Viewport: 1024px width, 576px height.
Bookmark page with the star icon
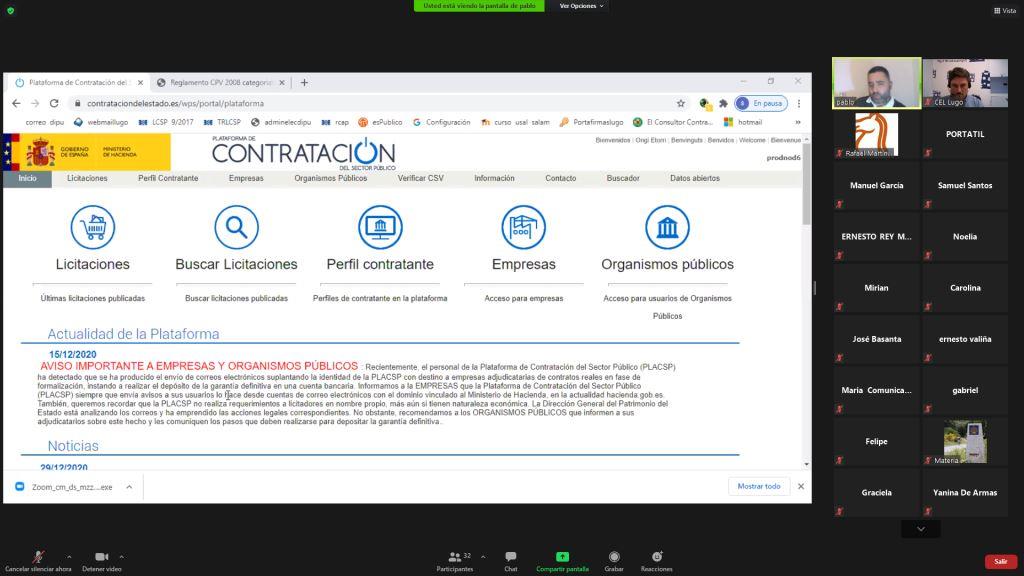point(681,103)
